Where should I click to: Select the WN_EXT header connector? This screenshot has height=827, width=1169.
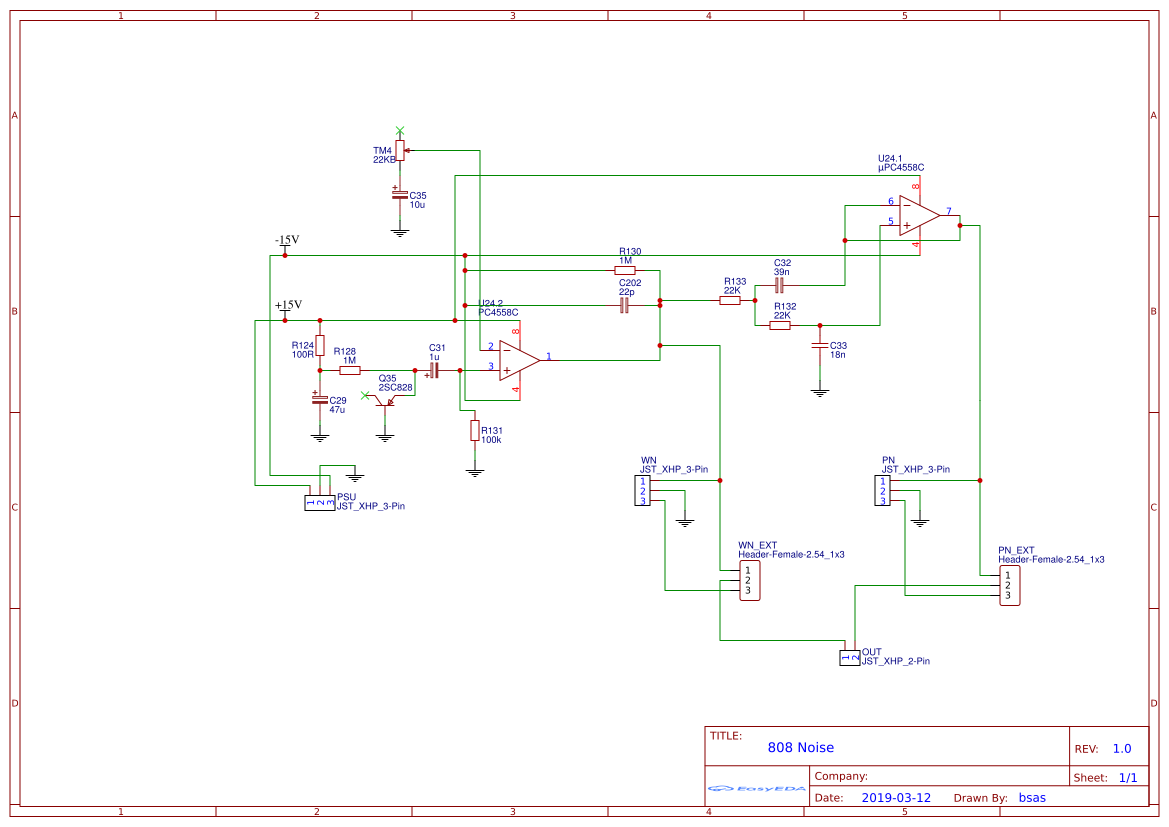[x=749, y=581]
